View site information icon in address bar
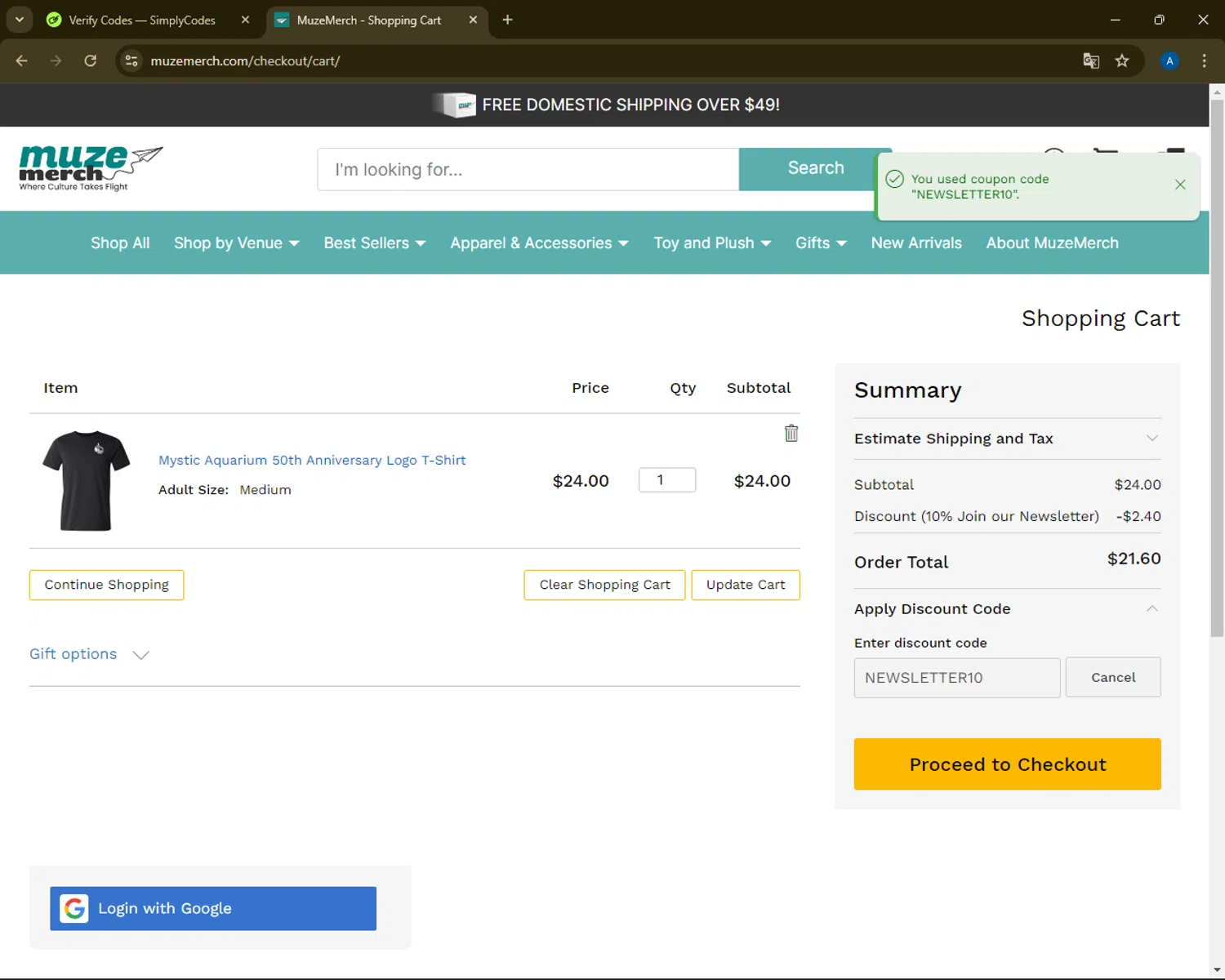 [131, 60]
